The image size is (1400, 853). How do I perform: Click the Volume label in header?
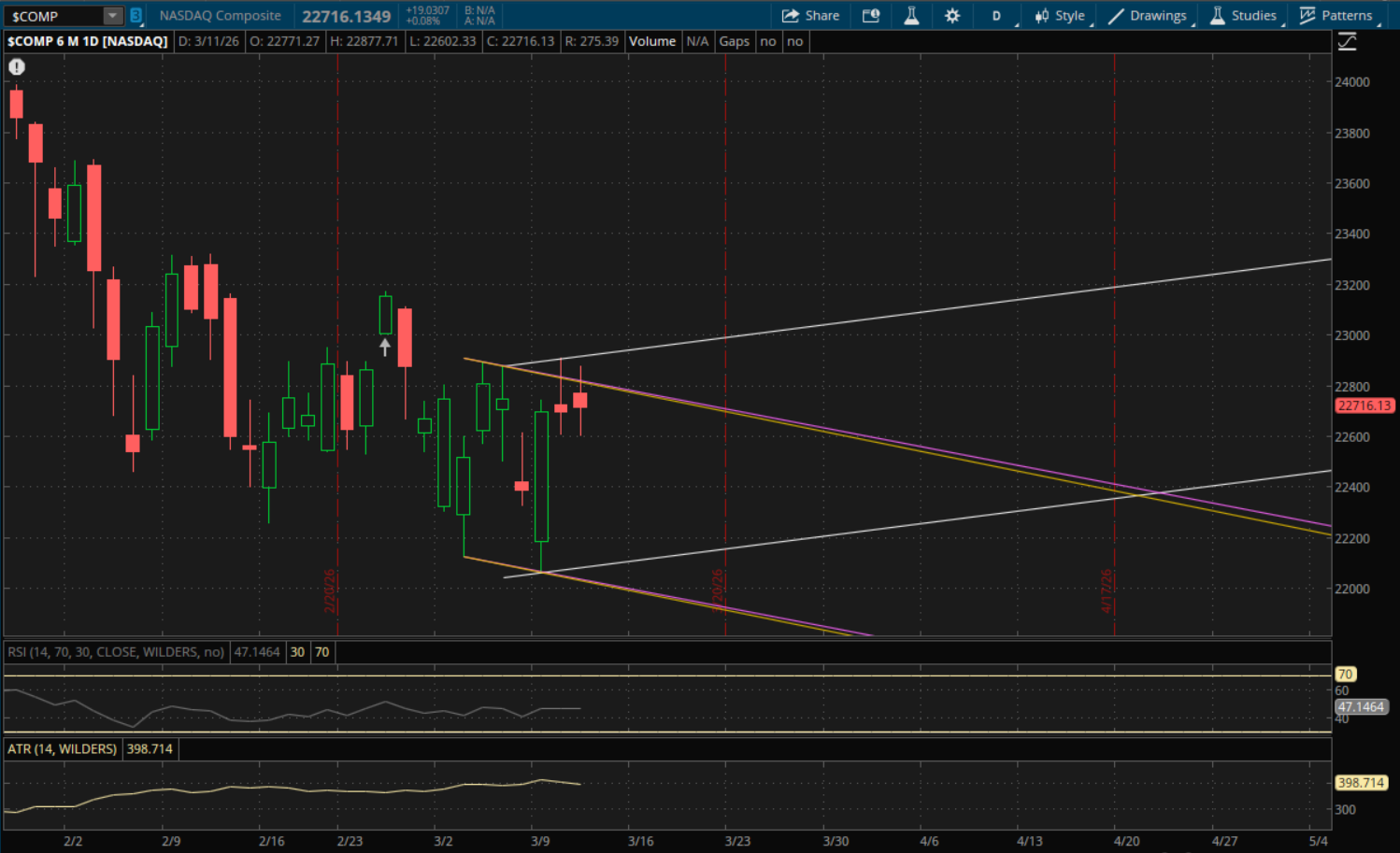coord(651,41)
